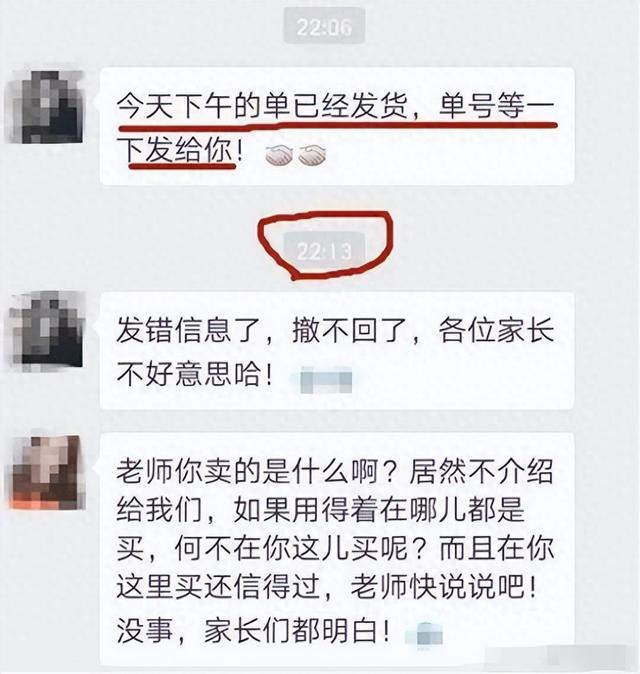Select the message 今天下午的单已经发货 bubble

(x=337, y=126)
